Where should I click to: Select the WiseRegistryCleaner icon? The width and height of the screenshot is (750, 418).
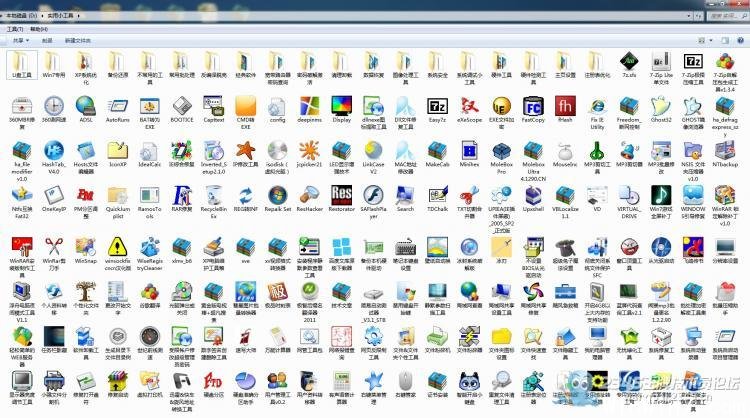pyautogui.click(x=150, y=247)
